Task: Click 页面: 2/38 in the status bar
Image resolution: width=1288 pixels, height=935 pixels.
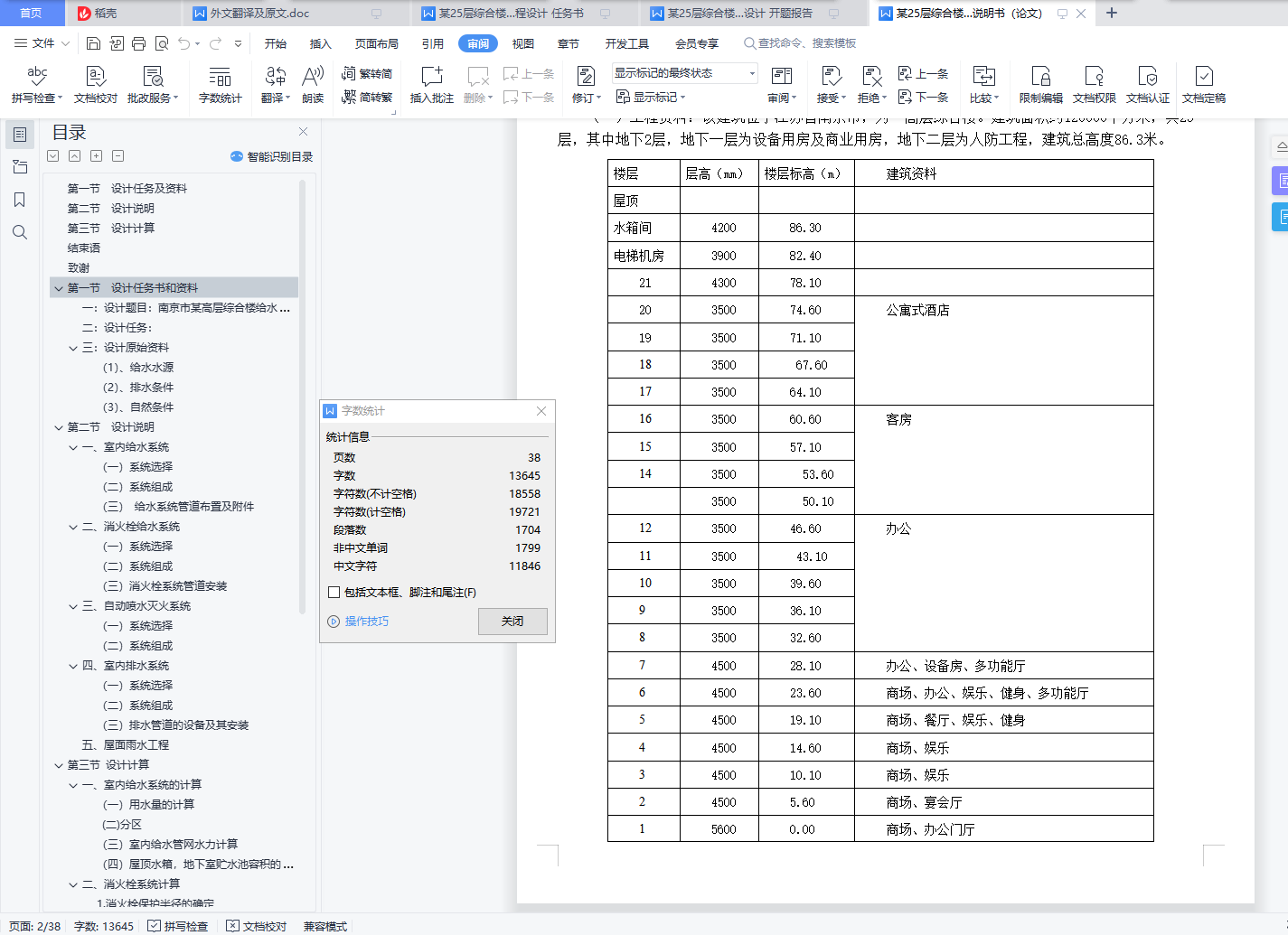Action: pos(35,926)
